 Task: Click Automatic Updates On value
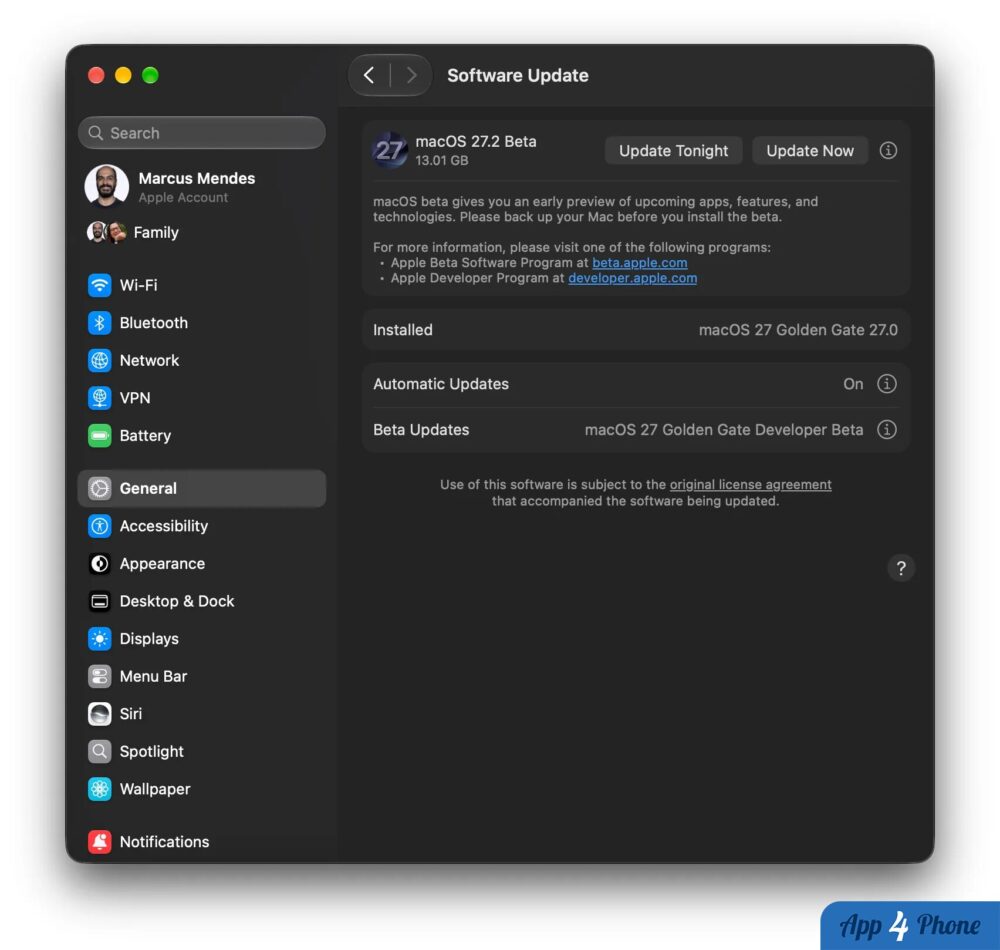pyautogui.click(x=853, y=384)
